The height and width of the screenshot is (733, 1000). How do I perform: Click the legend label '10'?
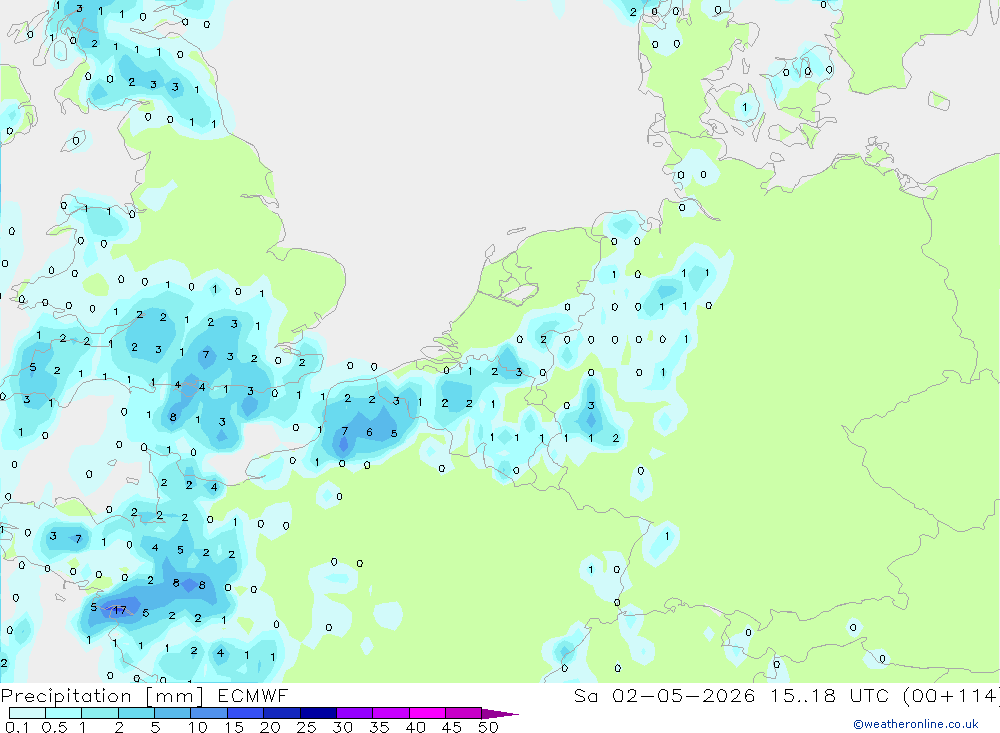(198, 727)
